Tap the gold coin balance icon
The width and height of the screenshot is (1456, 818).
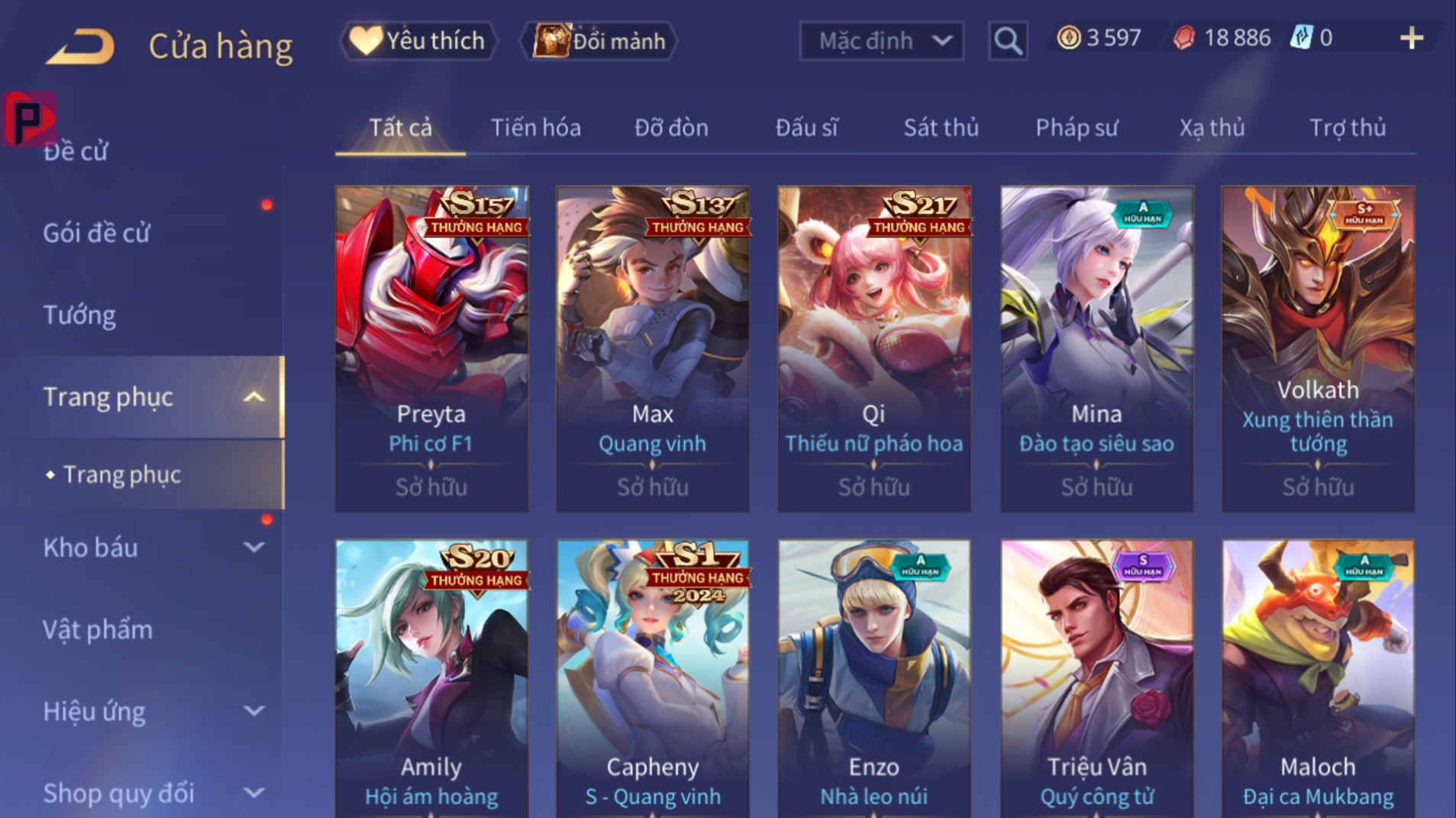pos(1068,37)
